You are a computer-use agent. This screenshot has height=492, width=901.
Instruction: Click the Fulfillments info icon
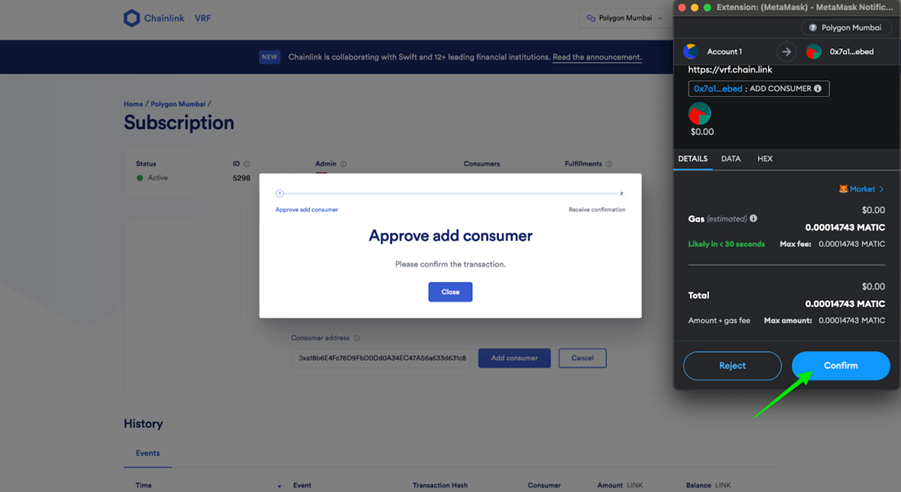[x=609, y=164]
